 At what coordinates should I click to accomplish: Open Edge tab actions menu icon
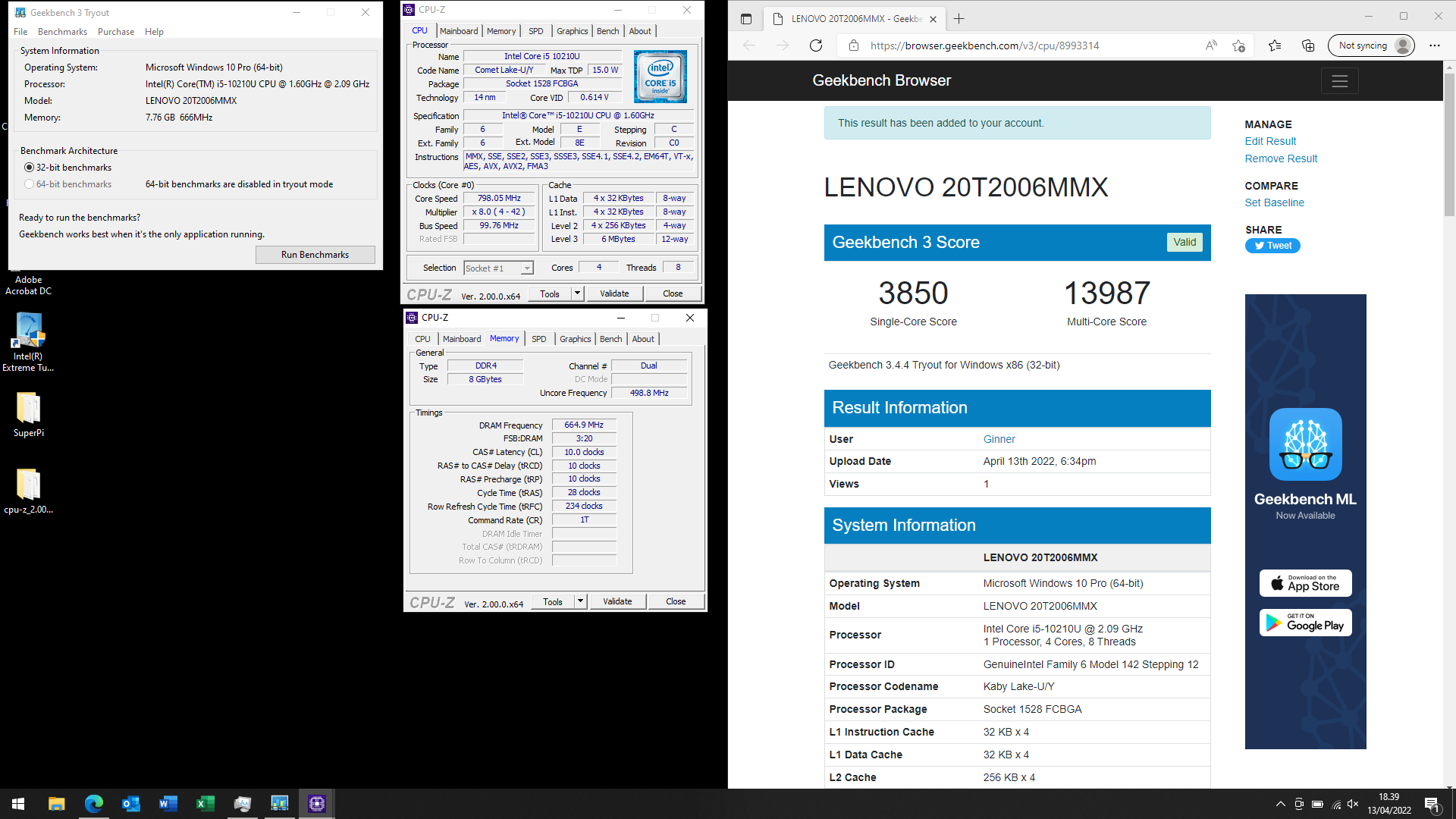[x=745, y=19]
